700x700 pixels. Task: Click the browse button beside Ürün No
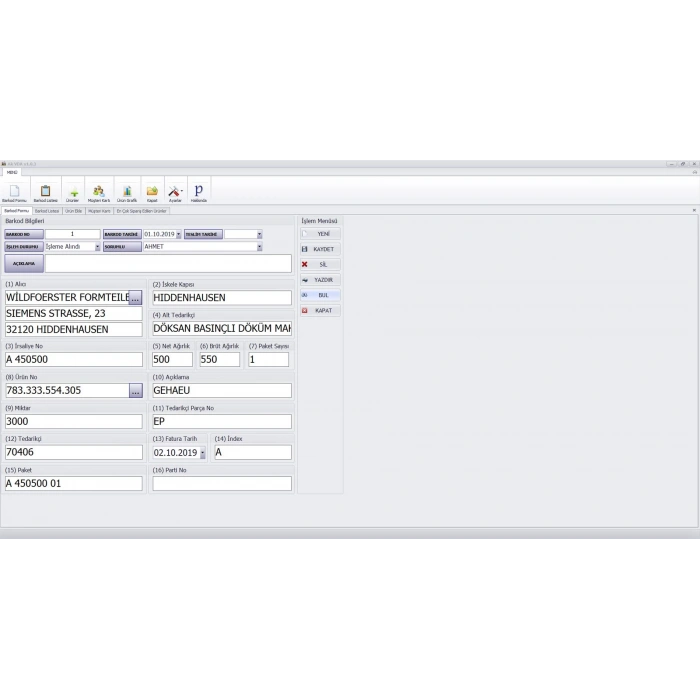pyautogui.click(x=136, y=391)
